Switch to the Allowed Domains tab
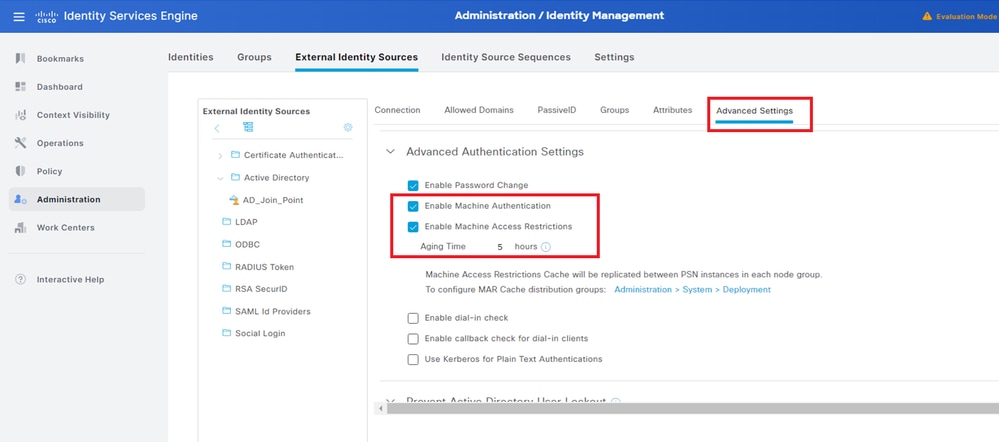This screenshot has width=999, height=442. click(479, 110)
